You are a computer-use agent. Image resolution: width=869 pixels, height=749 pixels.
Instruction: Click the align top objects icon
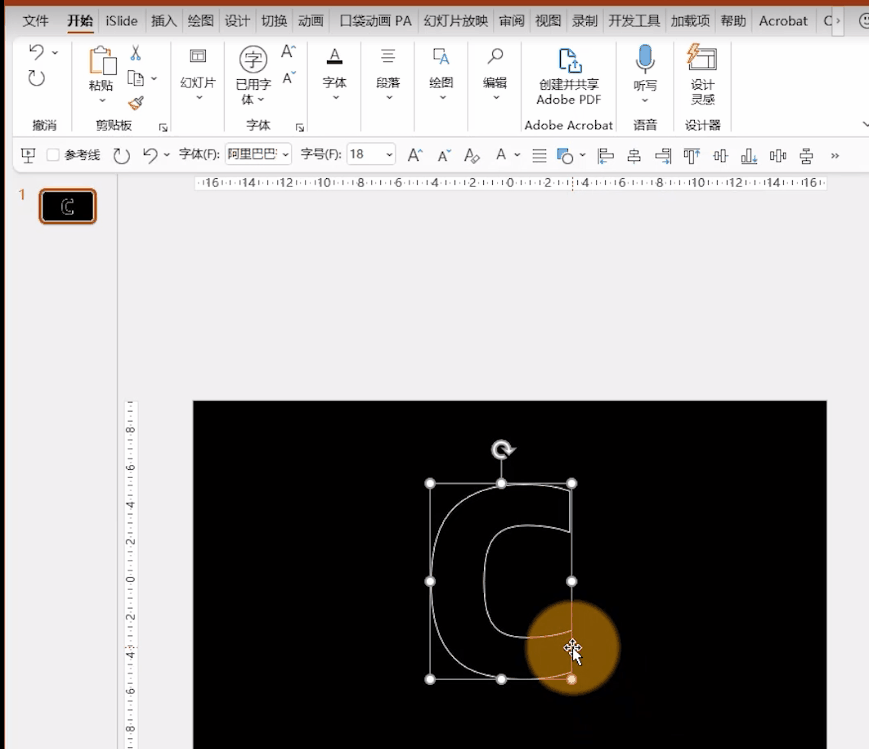692,156
